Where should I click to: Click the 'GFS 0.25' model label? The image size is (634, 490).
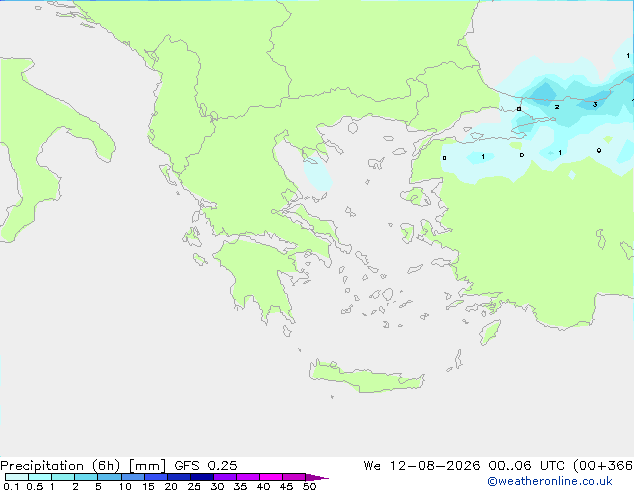point(206,466)
